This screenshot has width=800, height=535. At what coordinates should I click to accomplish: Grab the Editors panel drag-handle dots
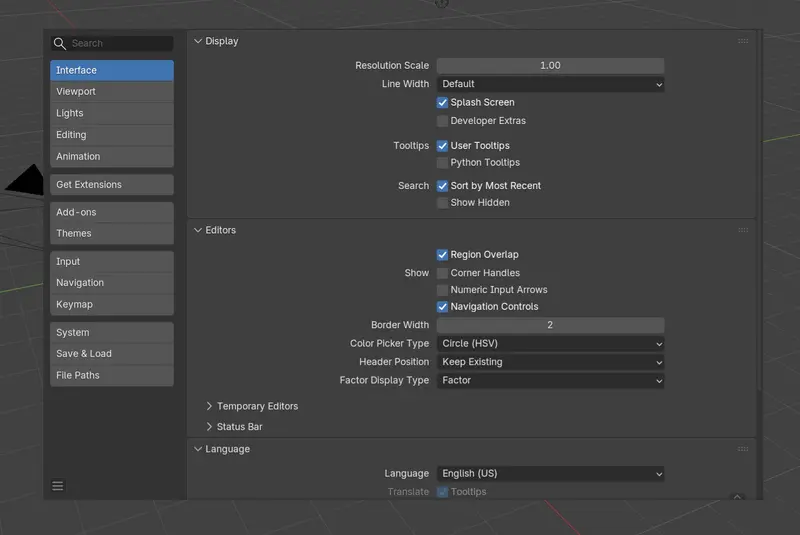pyautogui.click(x=743, y=230)
